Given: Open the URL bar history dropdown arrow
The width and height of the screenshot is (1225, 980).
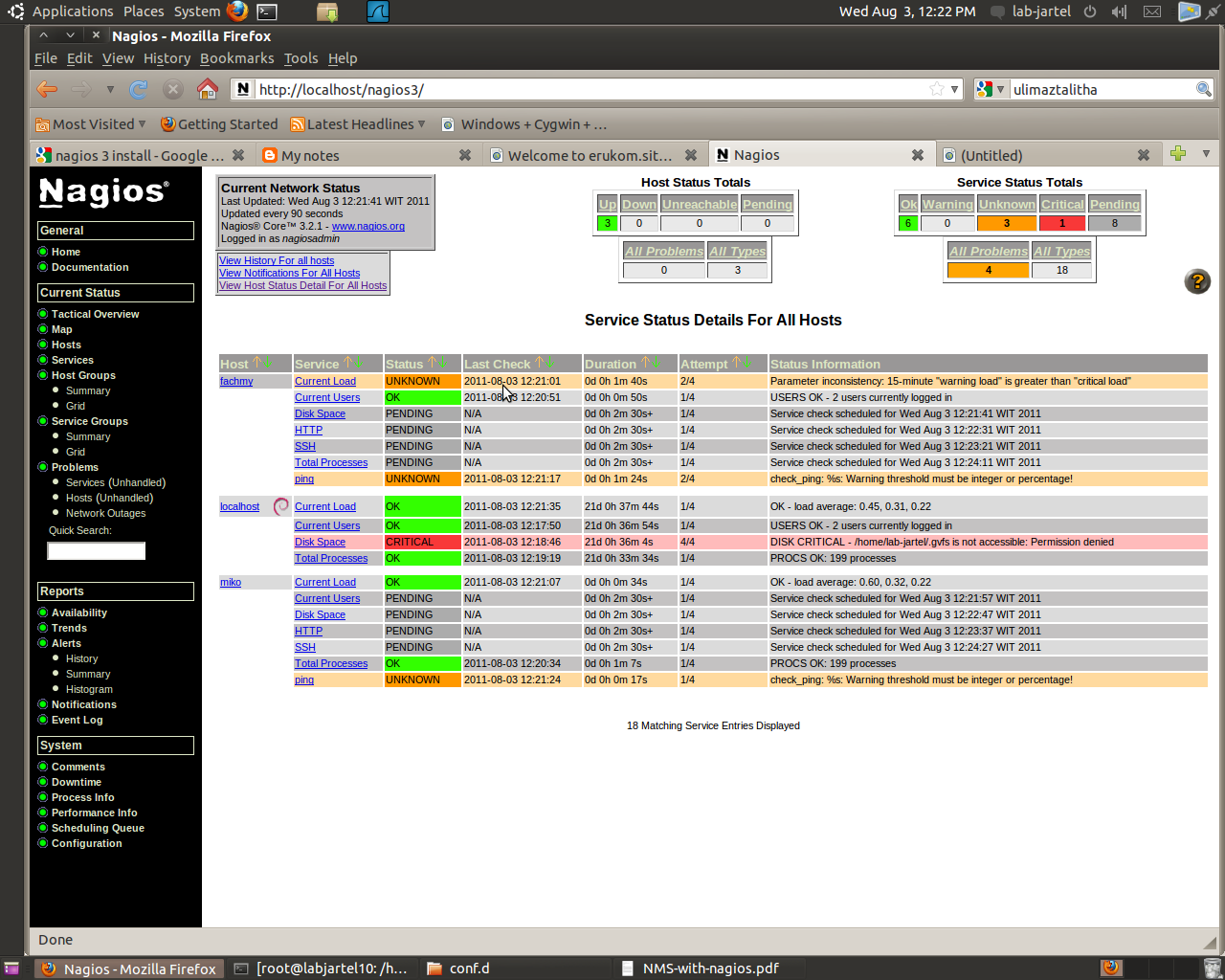Looking at the screenshot, I should (954, 89).
